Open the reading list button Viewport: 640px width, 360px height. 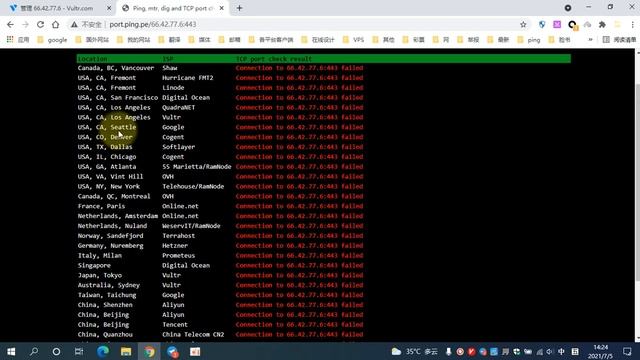tap(620, 40)
